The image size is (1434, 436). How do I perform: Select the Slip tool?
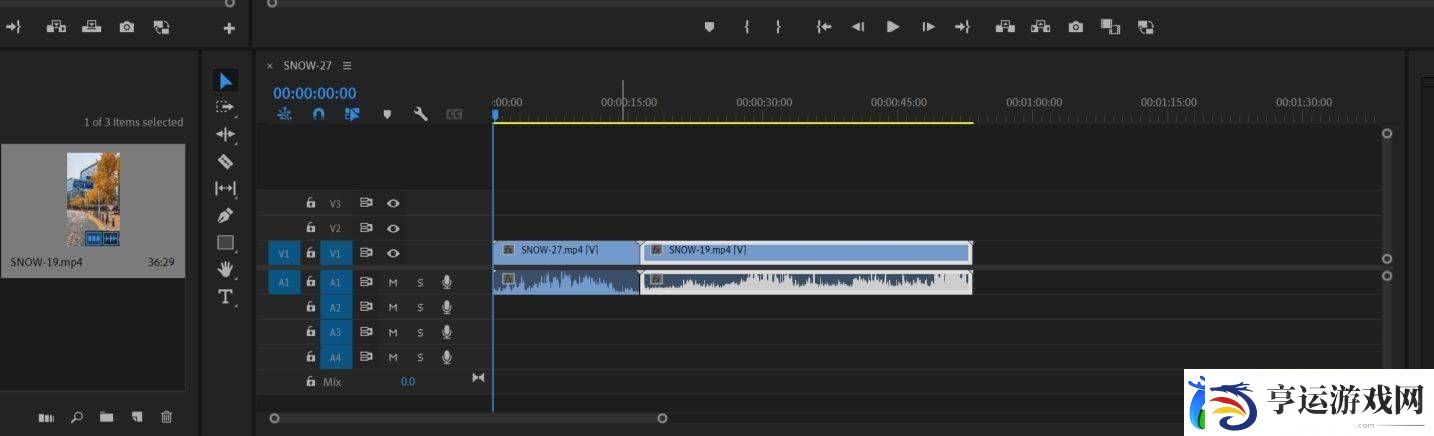pos(225,188)
